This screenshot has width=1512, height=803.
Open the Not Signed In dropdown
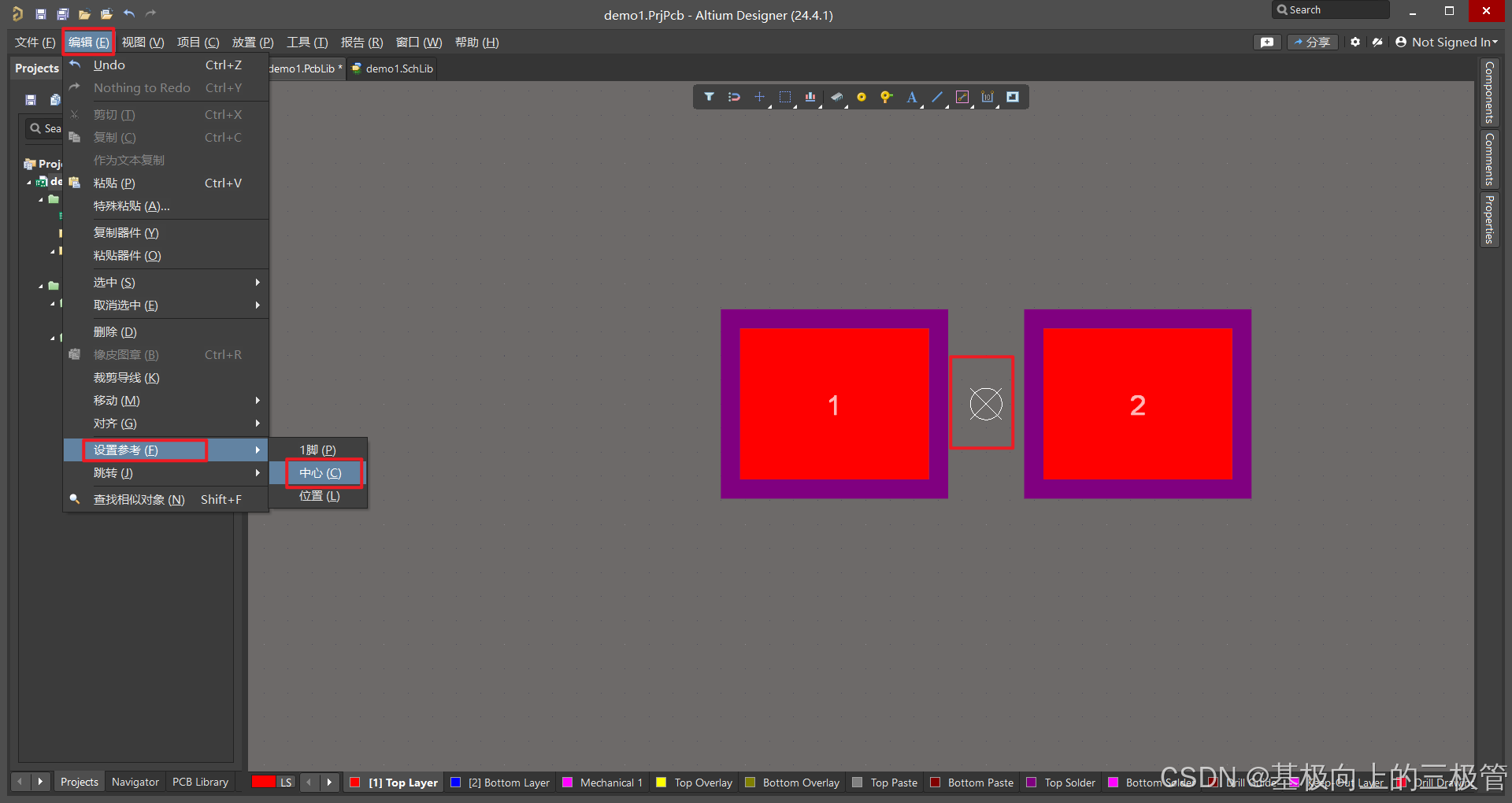click(1447, 42)
